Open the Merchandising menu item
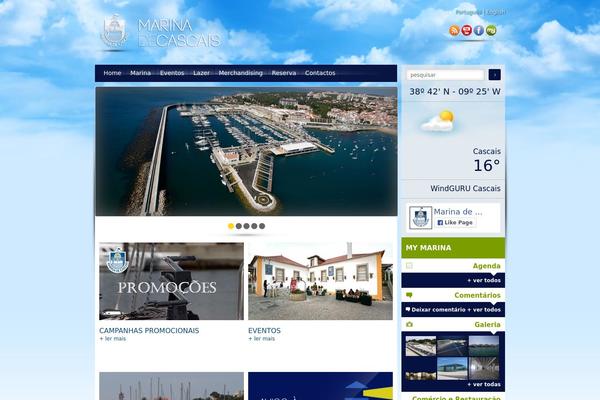This screenshot has height=400, width=600. (x=241, y=73)
